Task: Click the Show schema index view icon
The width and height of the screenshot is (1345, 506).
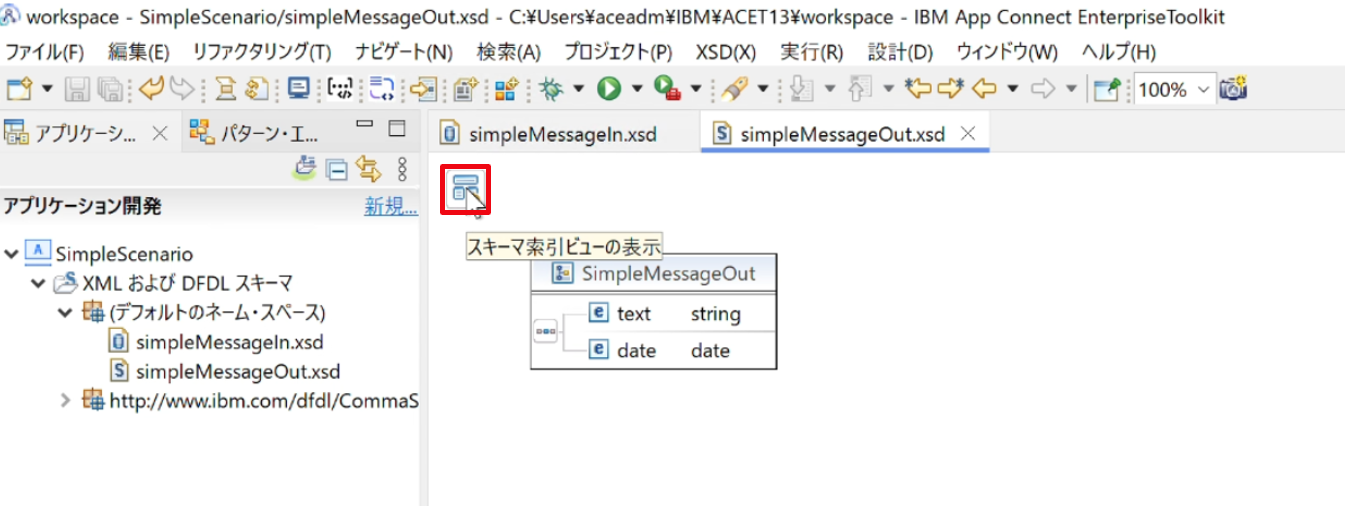Action: pos(466,188)
